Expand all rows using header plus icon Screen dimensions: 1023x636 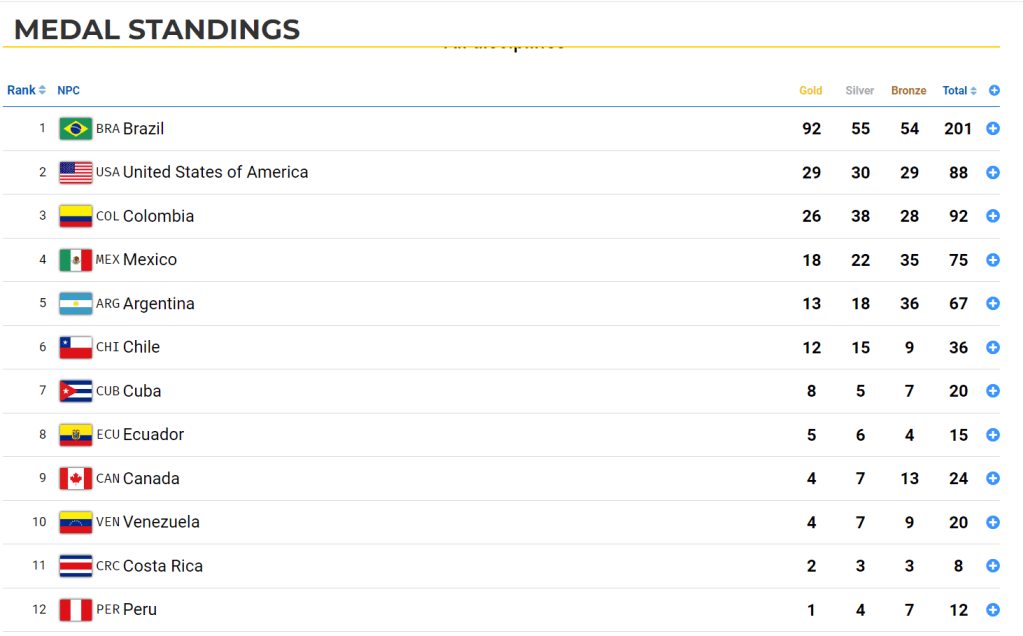coord(994,91)
